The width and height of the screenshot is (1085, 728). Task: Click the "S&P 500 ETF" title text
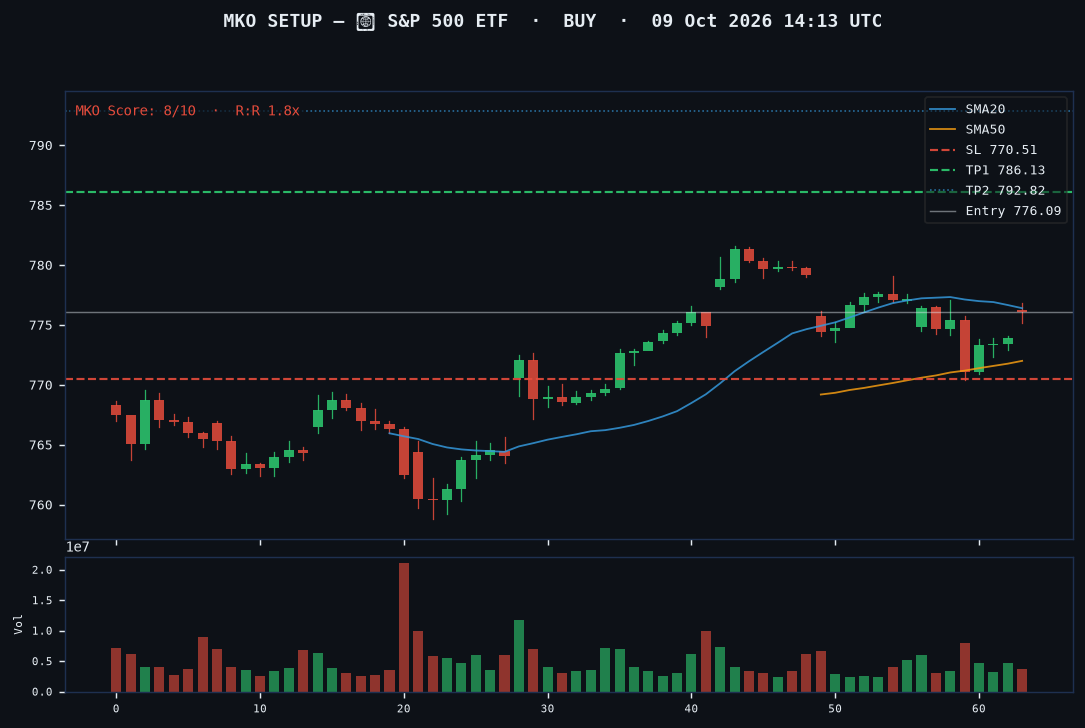click(448, 21)
